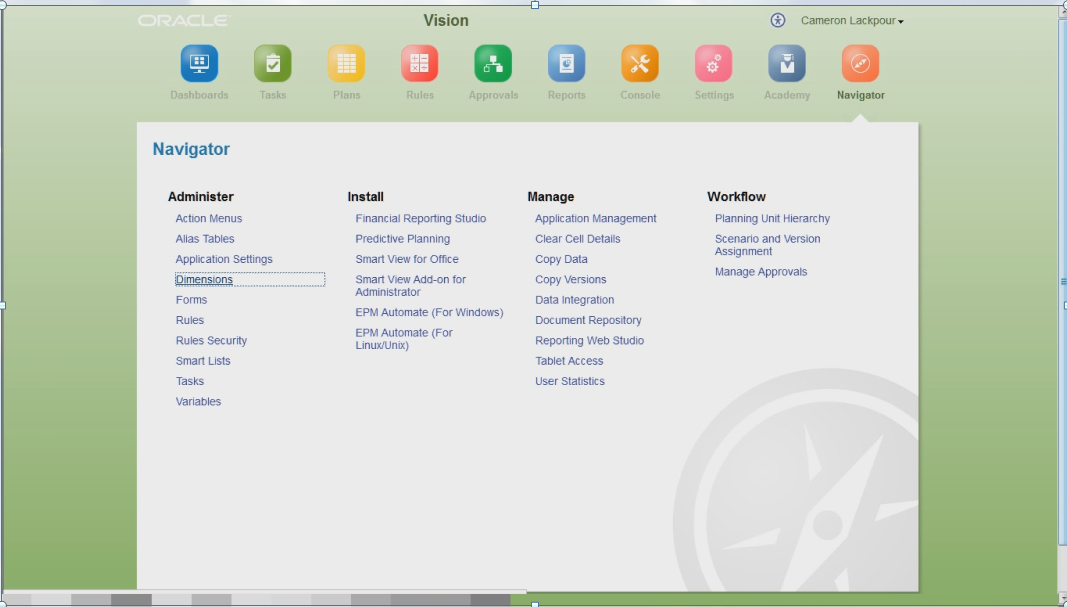The height and width of the screenshot is (607, 1067).
Task: Open Data Integration link
Action: [x=574, y=300]
